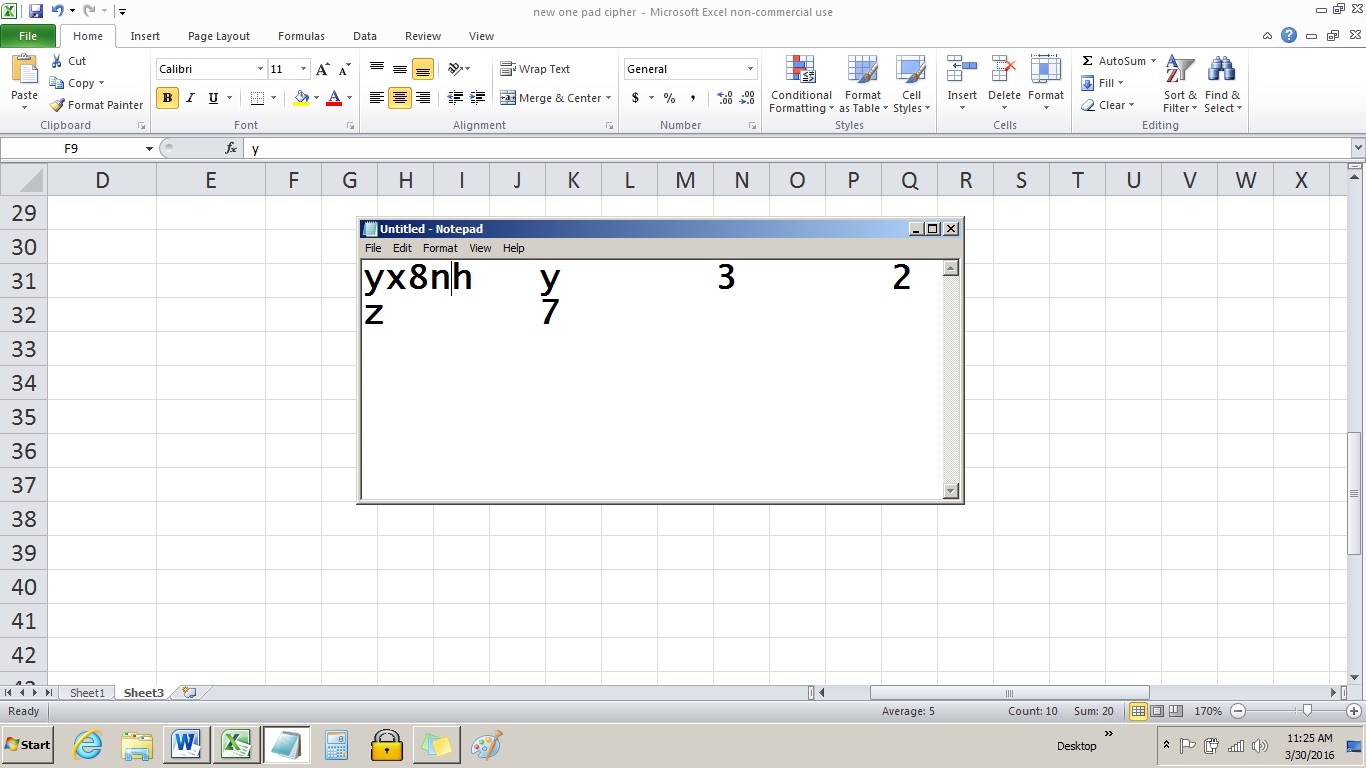Toggle Underline formatting
This screenshot has height=768, width=1366.
pyautogui.click(x=213, y=98)
